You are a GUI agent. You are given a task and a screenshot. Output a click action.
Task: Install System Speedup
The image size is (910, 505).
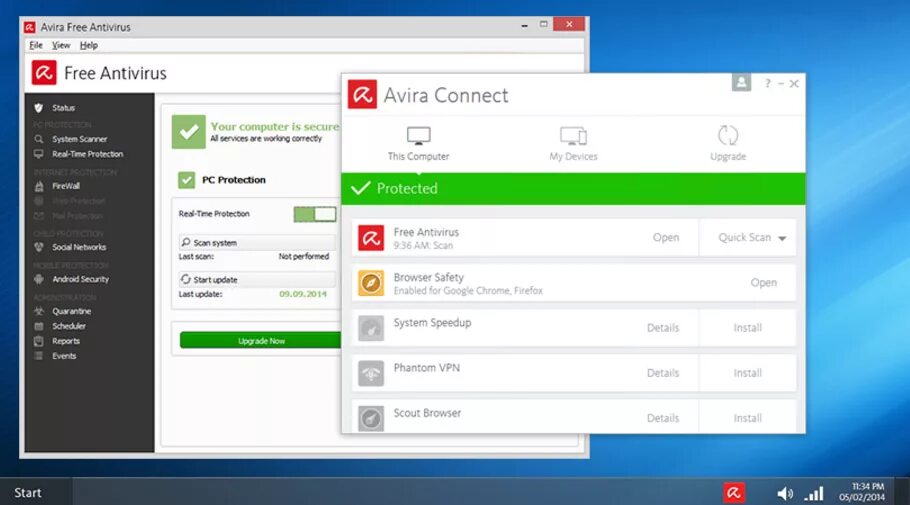(748, 328)
